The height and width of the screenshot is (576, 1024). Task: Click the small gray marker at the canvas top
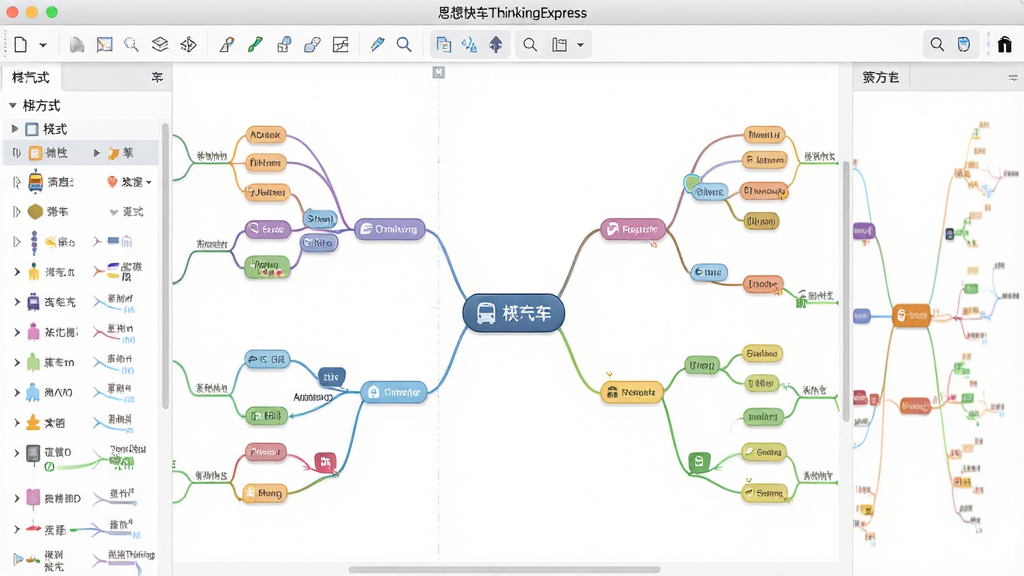coord(439,72)
